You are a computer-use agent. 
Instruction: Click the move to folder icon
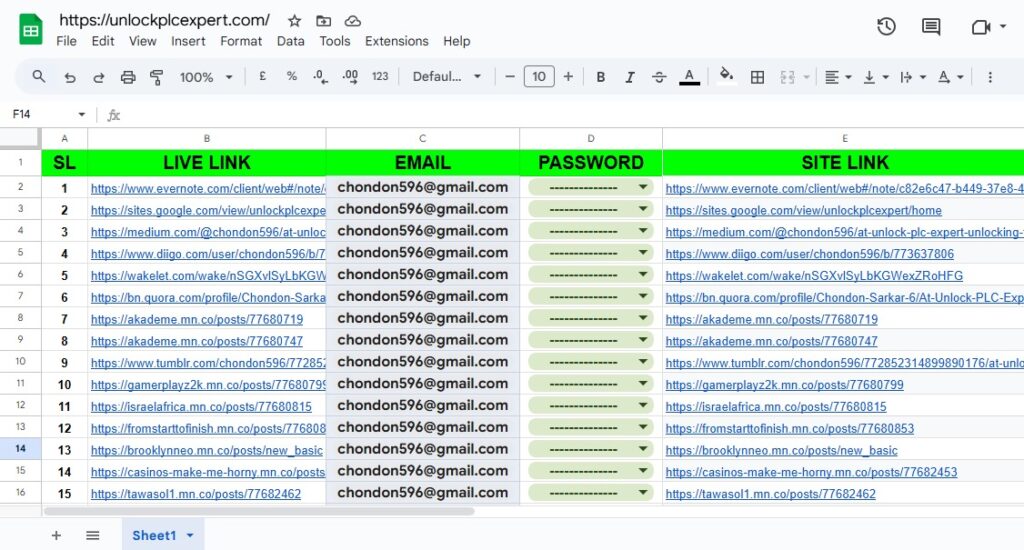[x=323, y=21]
